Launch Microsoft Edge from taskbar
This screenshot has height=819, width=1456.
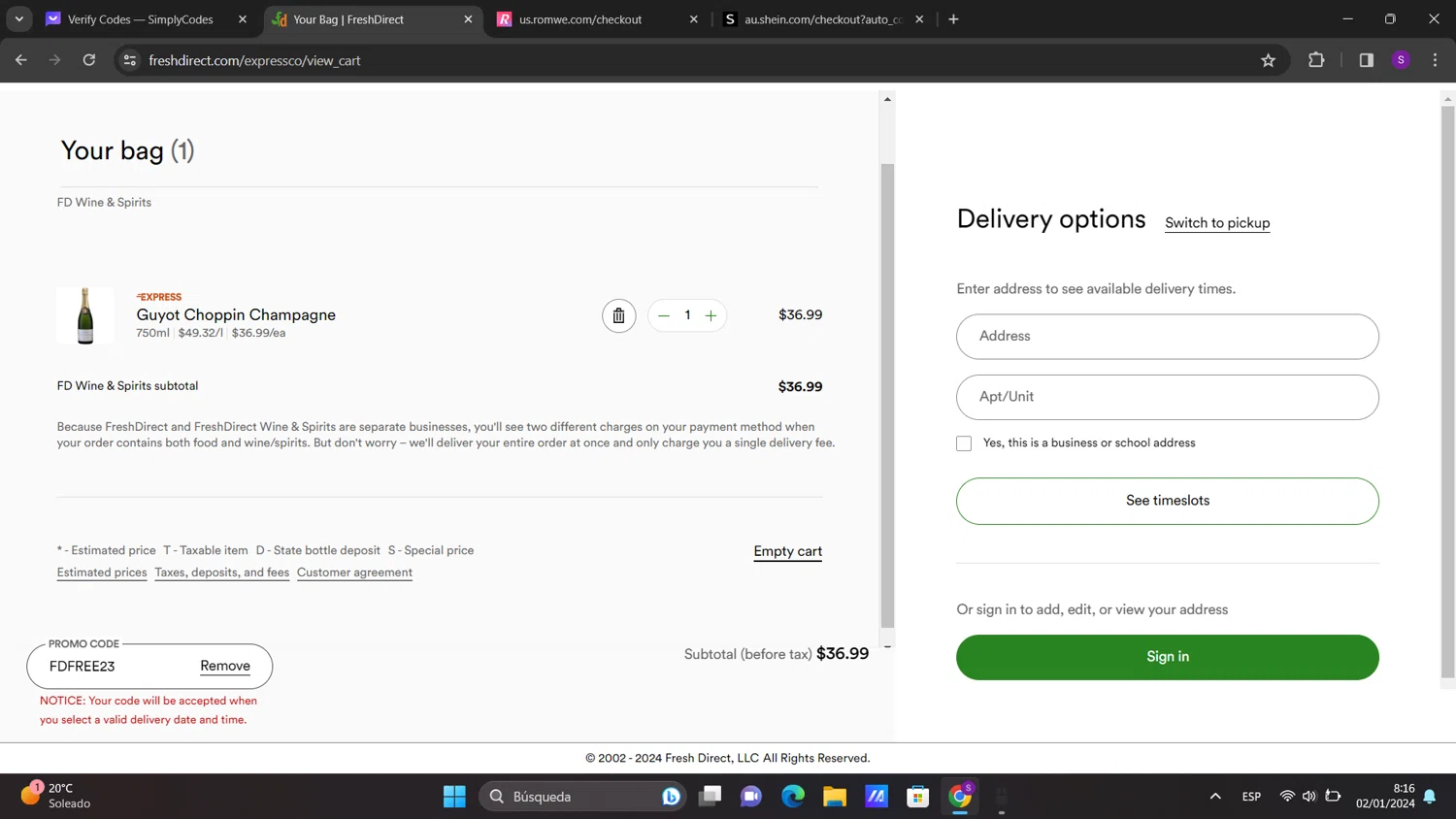pyautogui.click(x=793, y=797)
